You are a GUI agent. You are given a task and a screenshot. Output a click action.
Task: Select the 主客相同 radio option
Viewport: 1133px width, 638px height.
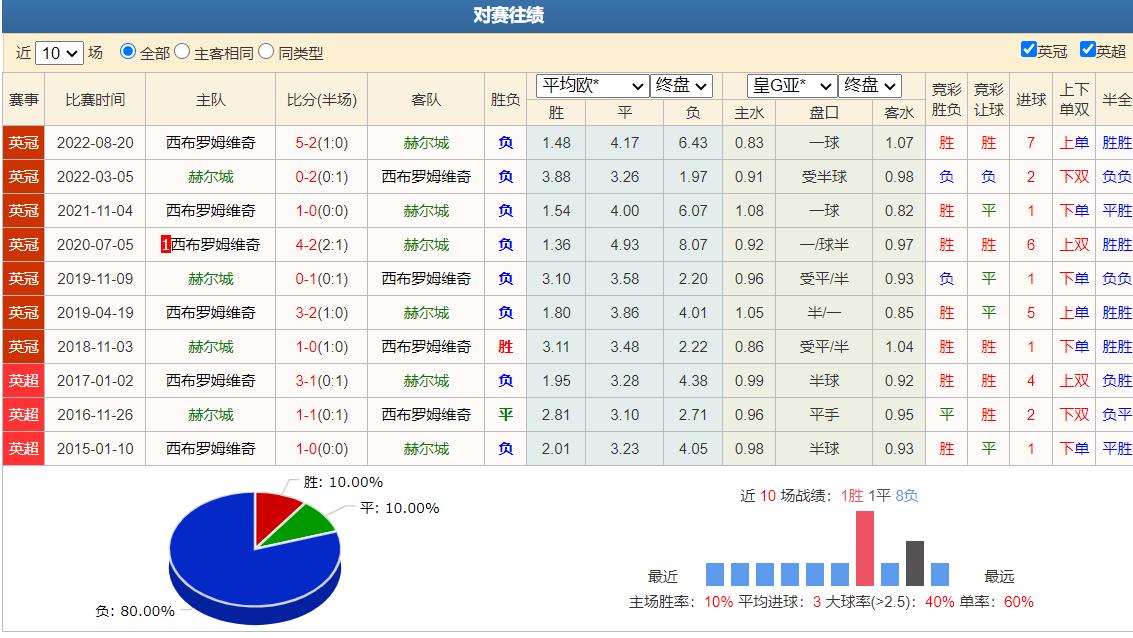(x=182, y=49)
